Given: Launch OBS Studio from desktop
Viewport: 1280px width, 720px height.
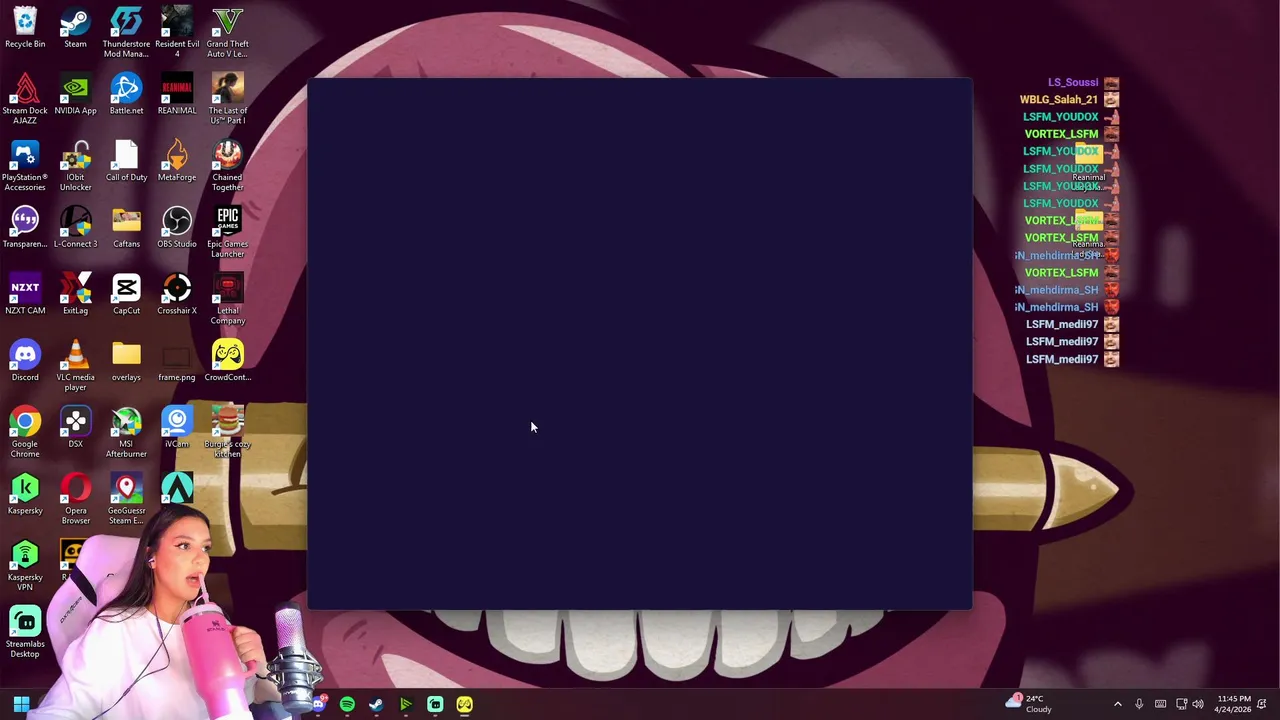Looking at the screenshot, I should coord(177,229).
